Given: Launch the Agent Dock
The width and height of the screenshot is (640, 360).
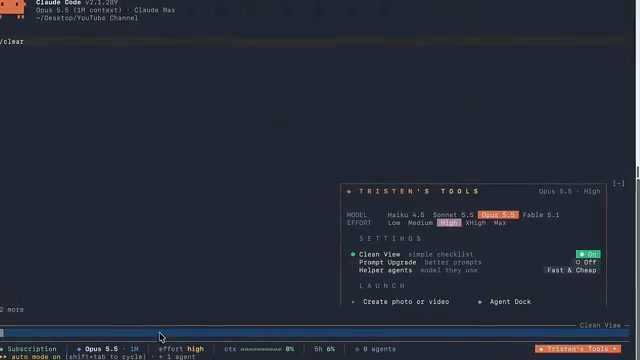Looking at the screenshot, I should [510, 302].
